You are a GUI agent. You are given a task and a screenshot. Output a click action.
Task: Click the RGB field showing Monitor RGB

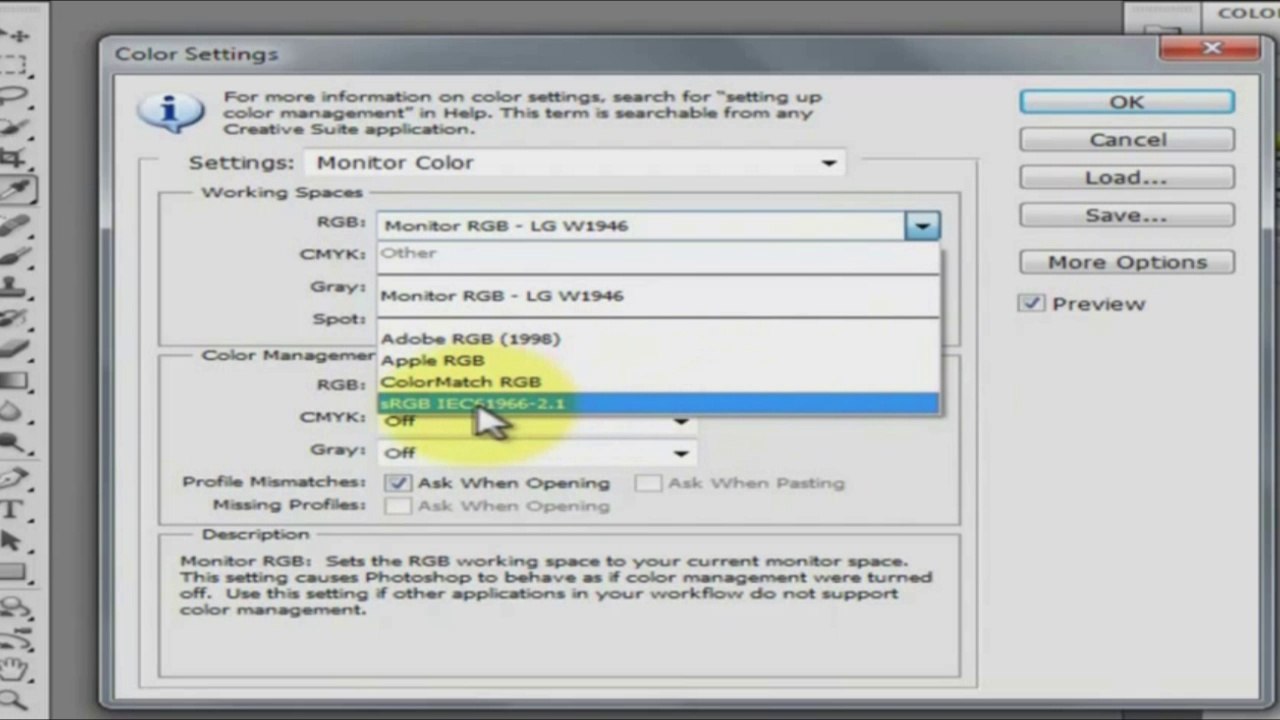click(641, 226)
